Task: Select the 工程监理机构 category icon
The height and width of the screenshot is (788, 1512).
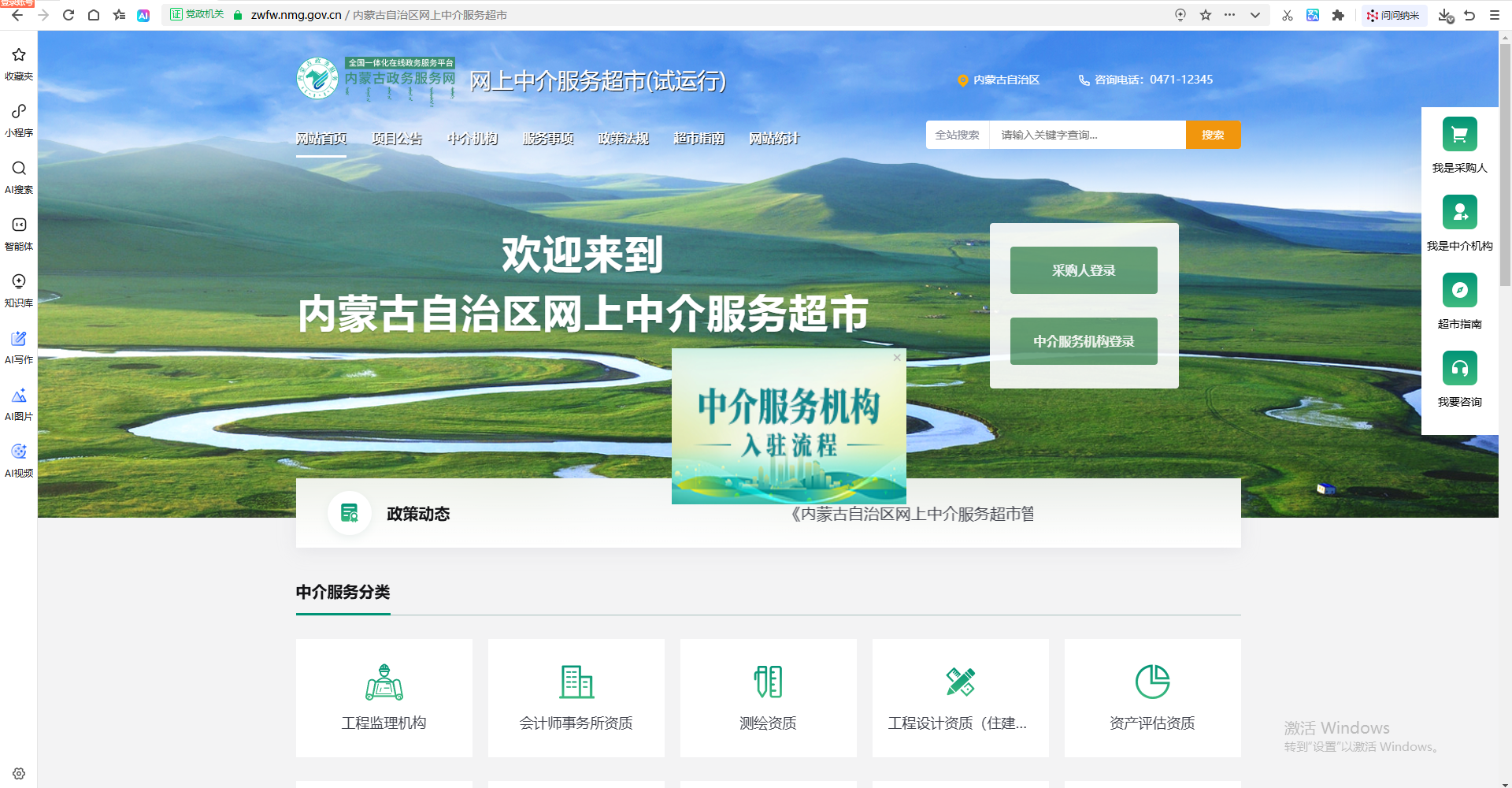Action: [384, 682]
